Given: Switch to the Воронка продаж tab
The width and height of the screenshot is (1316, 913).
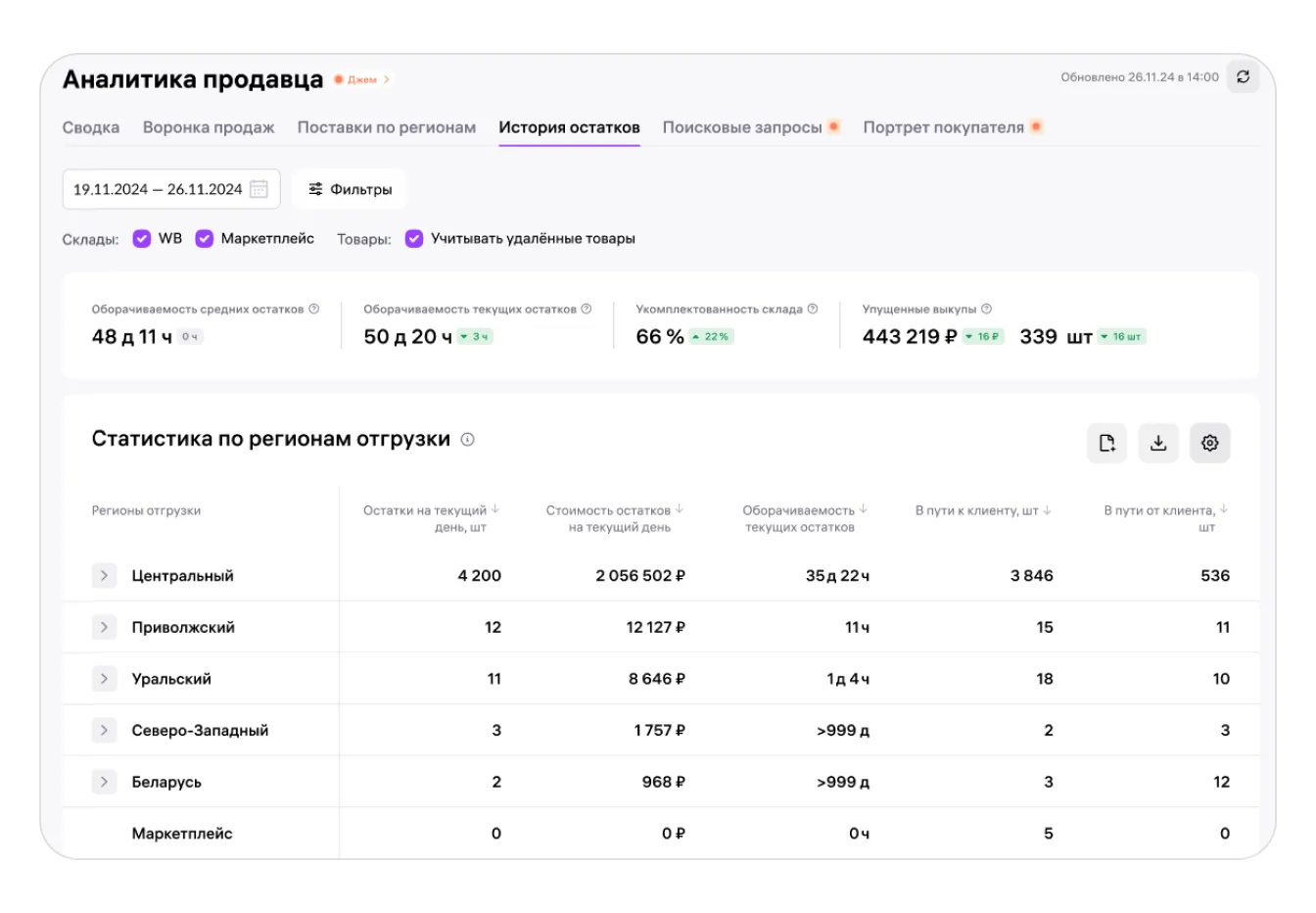Looking at the screenshot, I should coord(209,127).
